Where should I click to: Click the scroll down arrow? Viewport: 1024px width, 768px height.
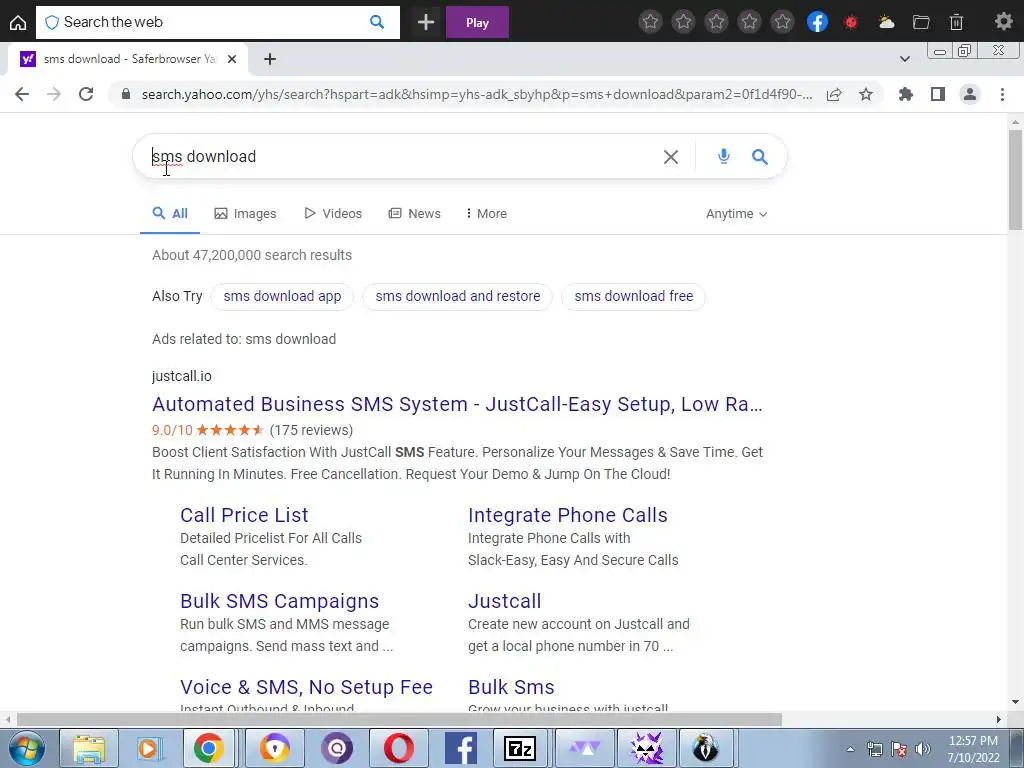point(1015,703)
